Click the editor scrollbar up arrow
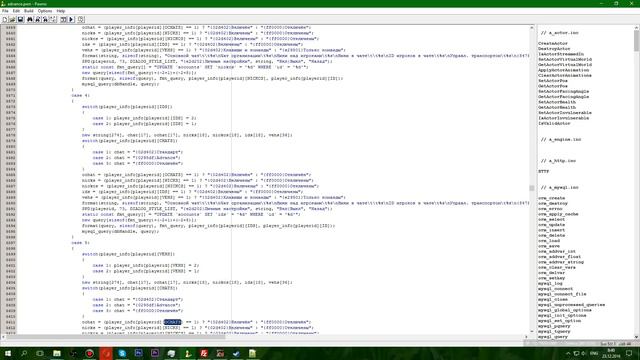 pos(531,27)
